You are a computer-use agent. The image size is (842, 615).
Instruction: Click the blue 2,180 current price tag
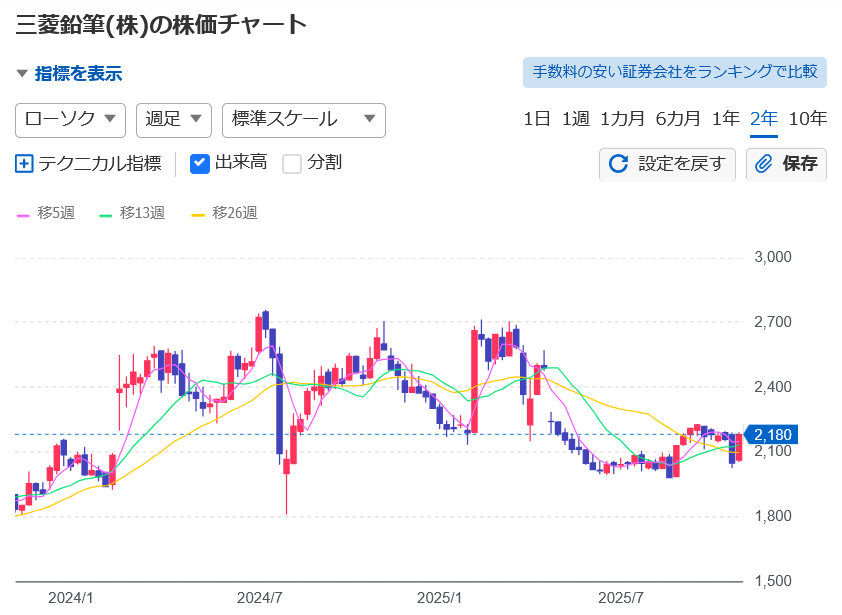(x=771, y=435)
